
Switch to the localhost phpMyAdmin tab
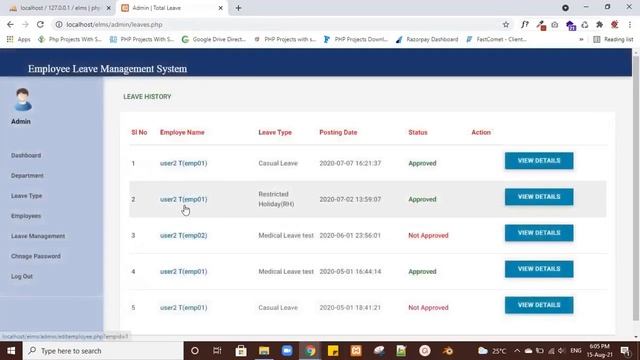coord(59,8)
